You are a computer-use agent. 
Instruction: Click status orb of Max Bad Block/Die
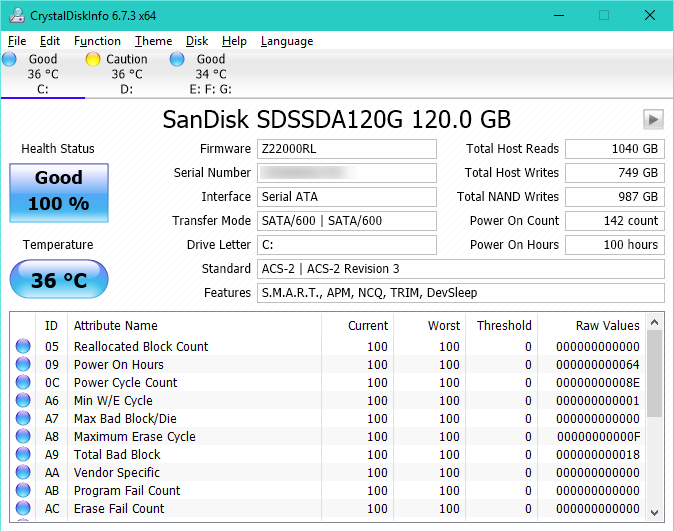(23, 418)
